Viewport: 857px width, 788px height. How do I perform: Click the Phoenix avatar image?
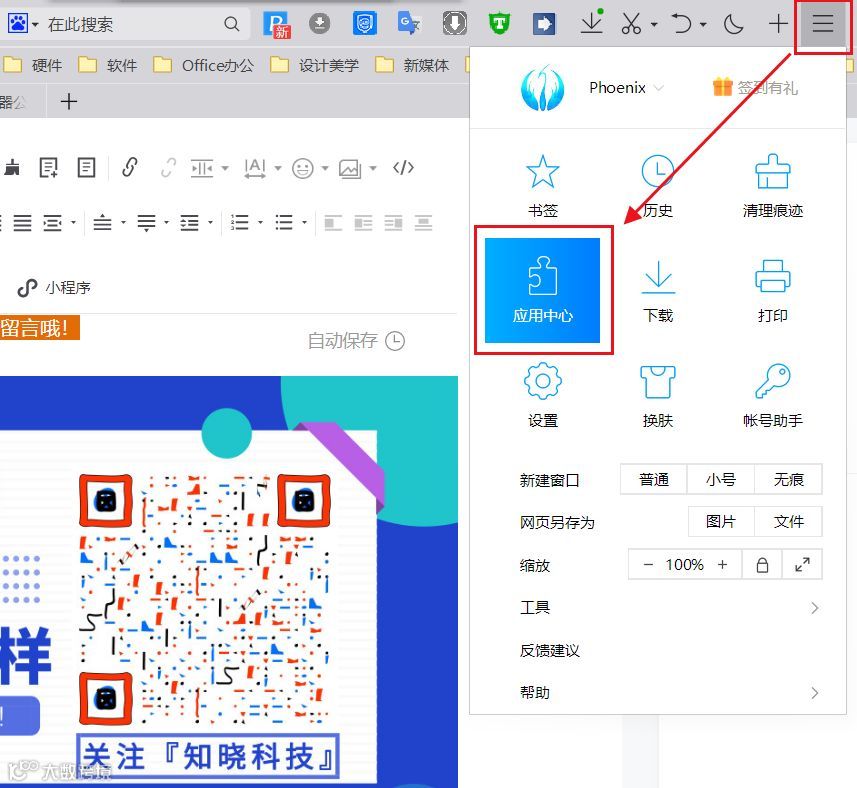[x=542, y=87]
